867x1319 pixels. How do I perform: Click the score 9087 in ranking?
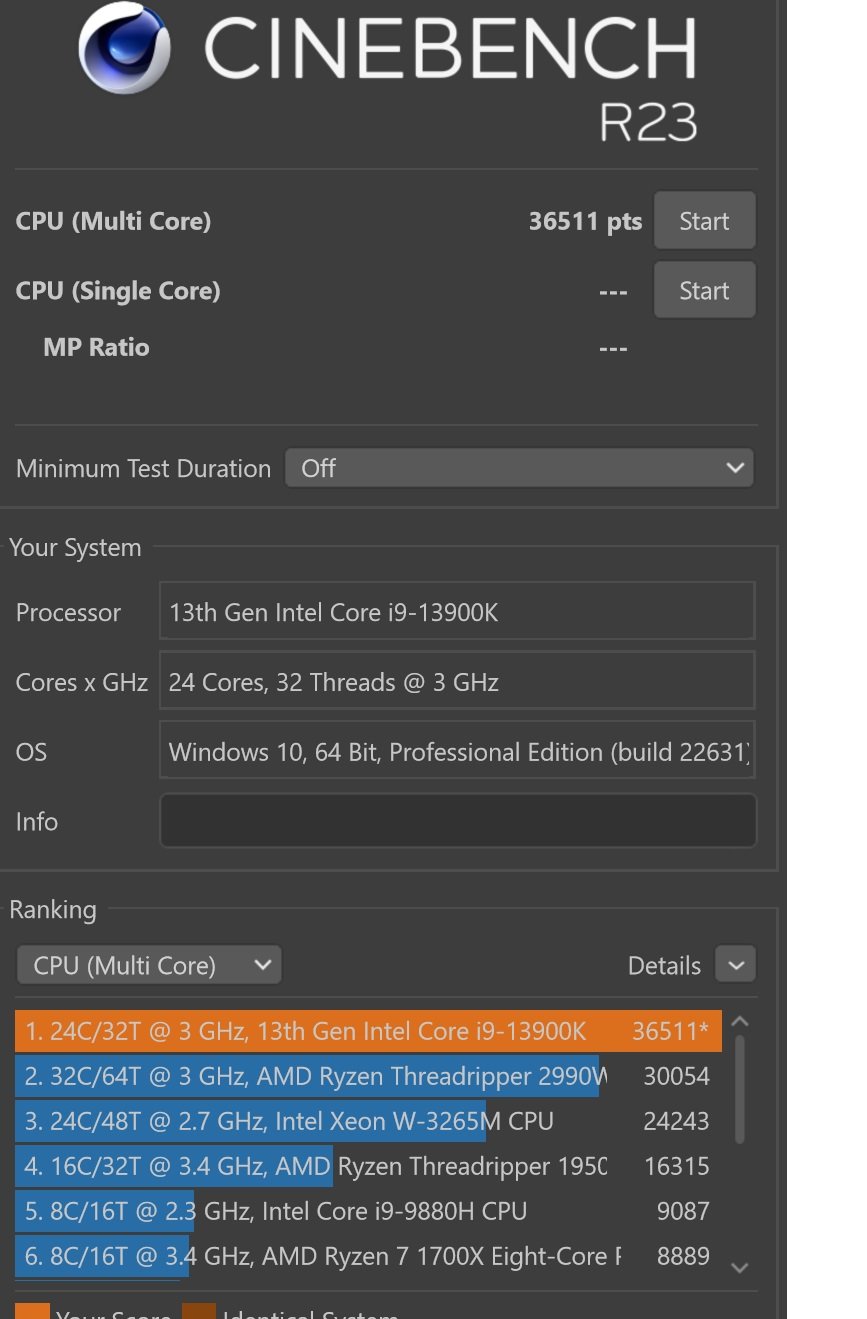click(684, 1211)
